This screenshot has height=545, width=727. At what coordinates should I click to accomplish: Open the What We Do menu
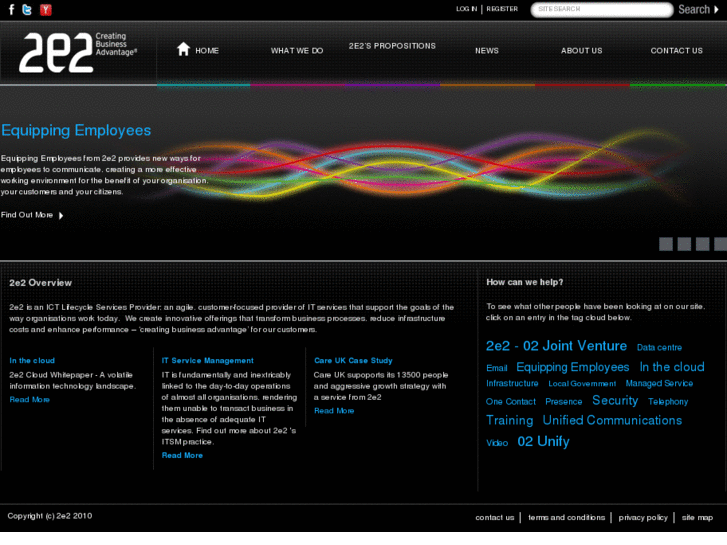[297, 51]
